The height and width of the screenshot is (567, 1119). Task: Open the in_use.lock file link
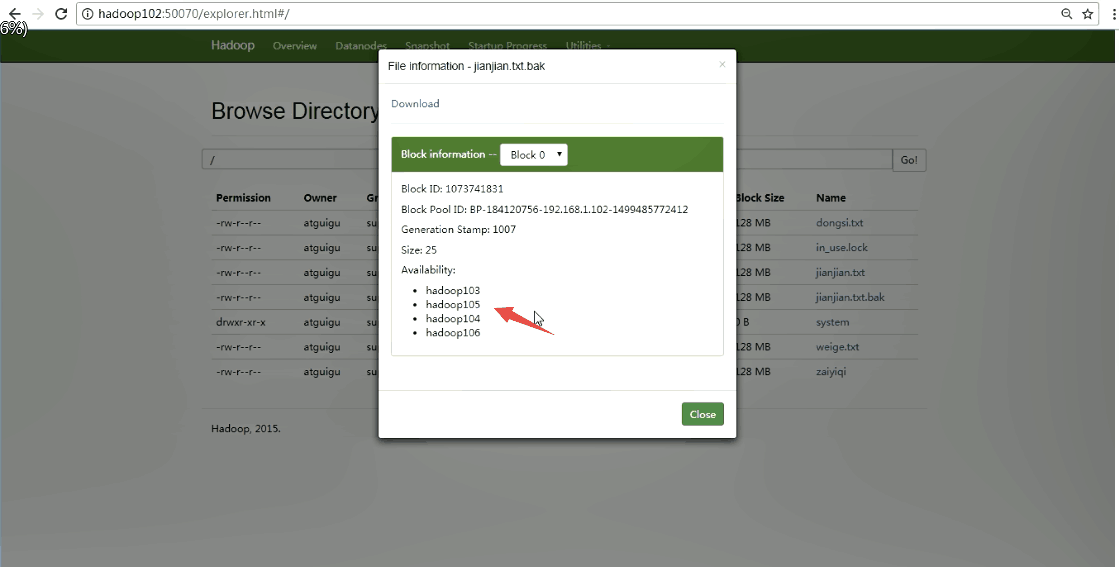coord(842,247)
